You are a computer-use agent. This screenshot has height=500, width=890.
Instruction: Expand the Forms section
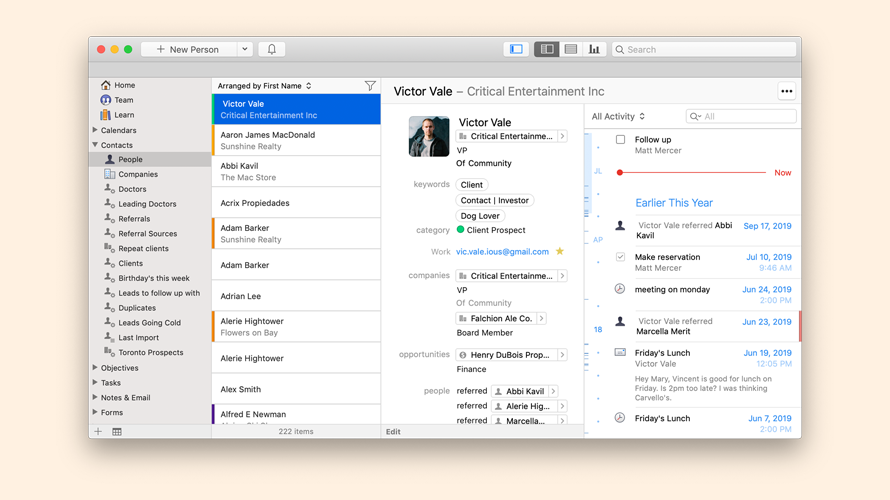95,412
